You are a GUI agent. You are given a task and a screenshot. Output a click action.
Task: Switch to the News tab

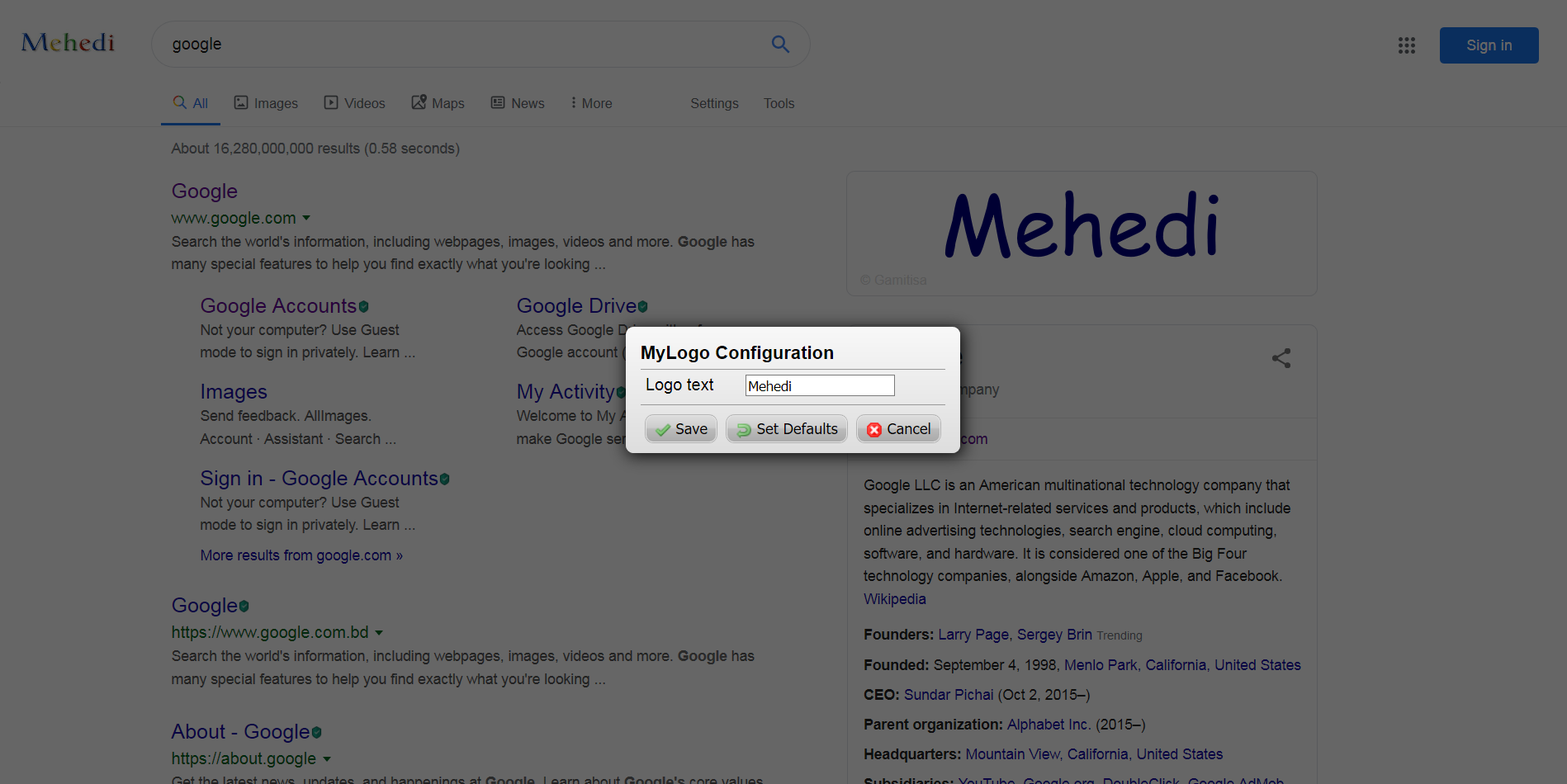pyautogui.click(x=518, y=103)
